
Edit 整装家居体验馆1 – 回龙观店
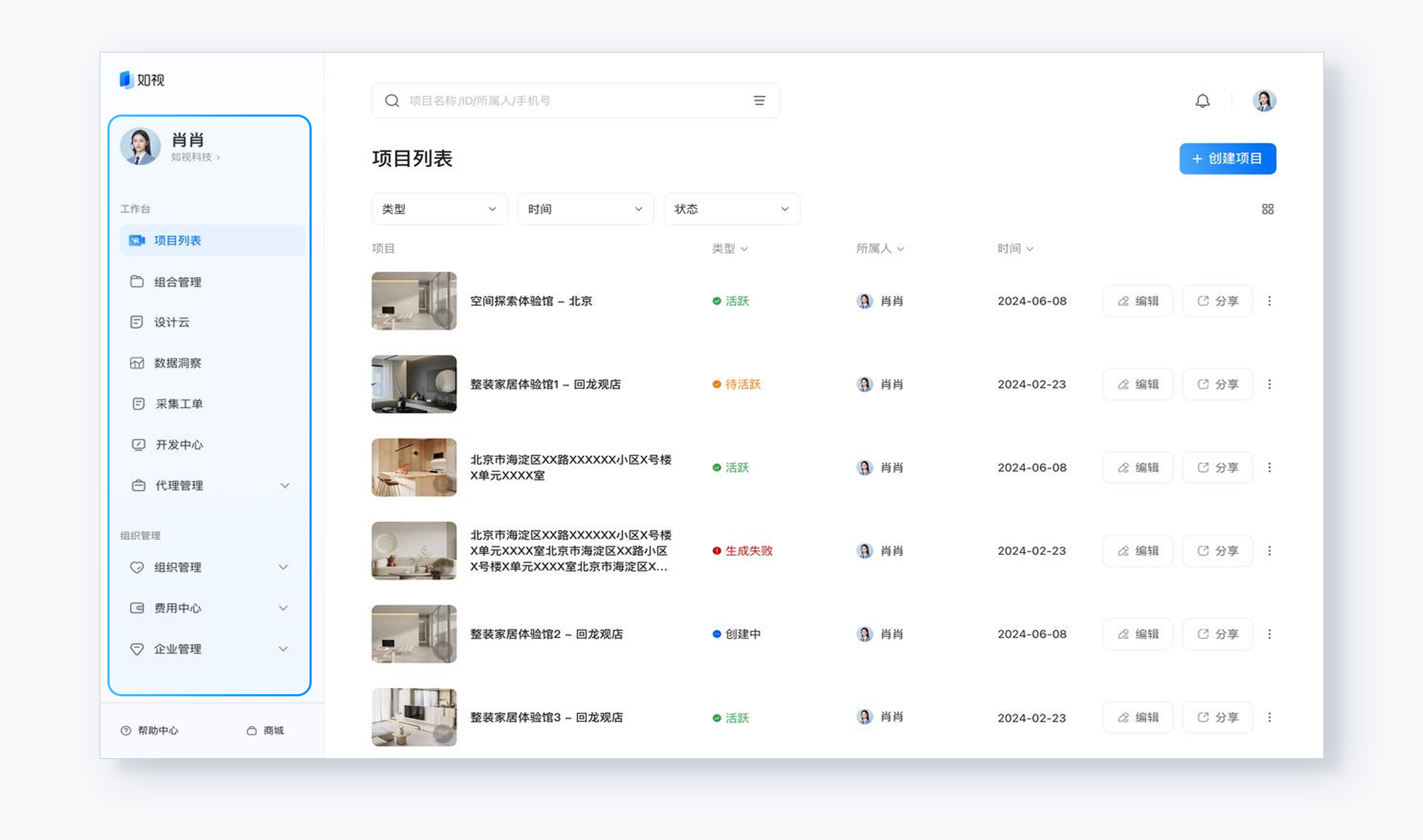(1138, 384)
